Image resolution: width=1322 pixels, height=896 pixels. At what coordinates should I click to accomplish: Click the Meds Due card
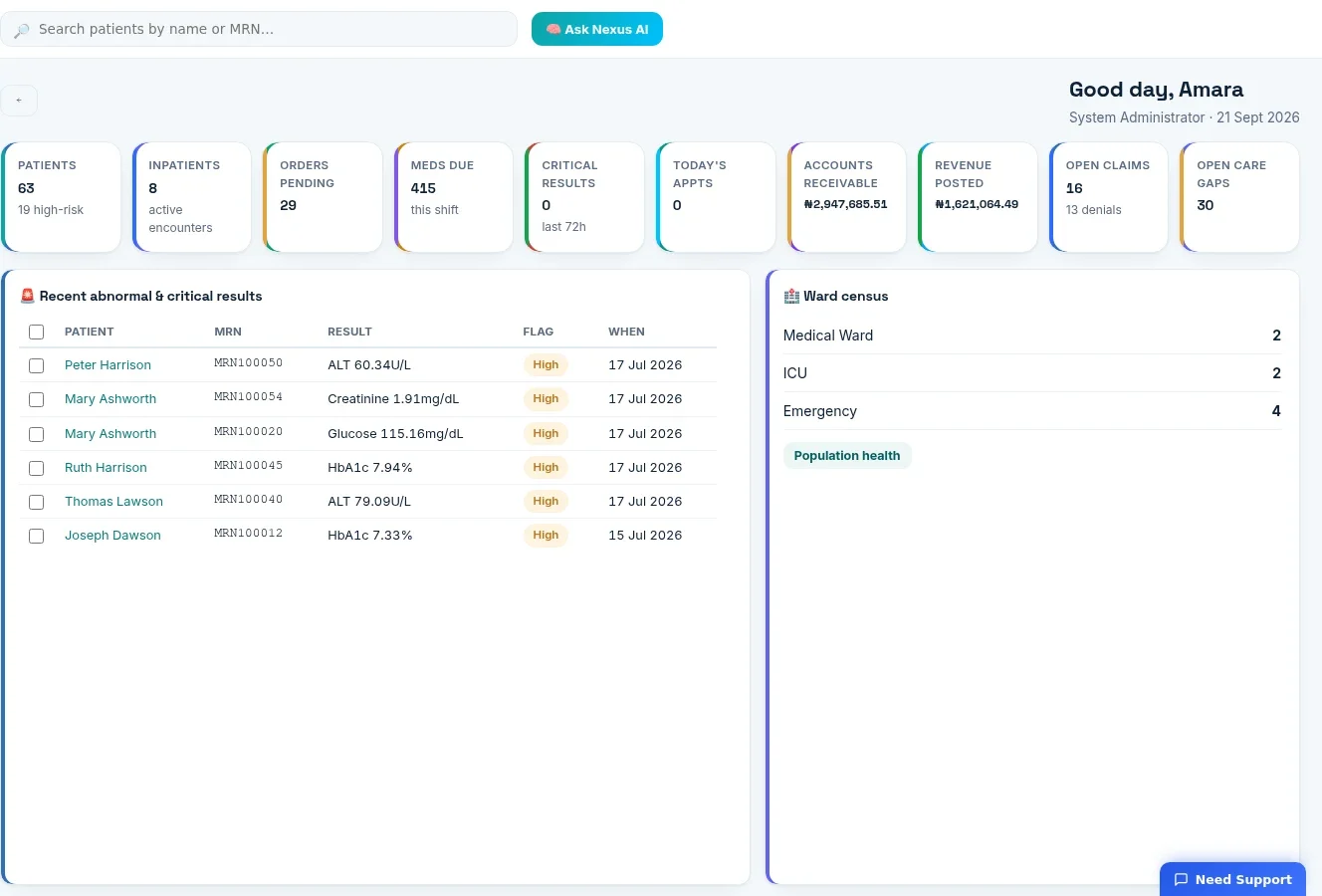click(454, 197)
